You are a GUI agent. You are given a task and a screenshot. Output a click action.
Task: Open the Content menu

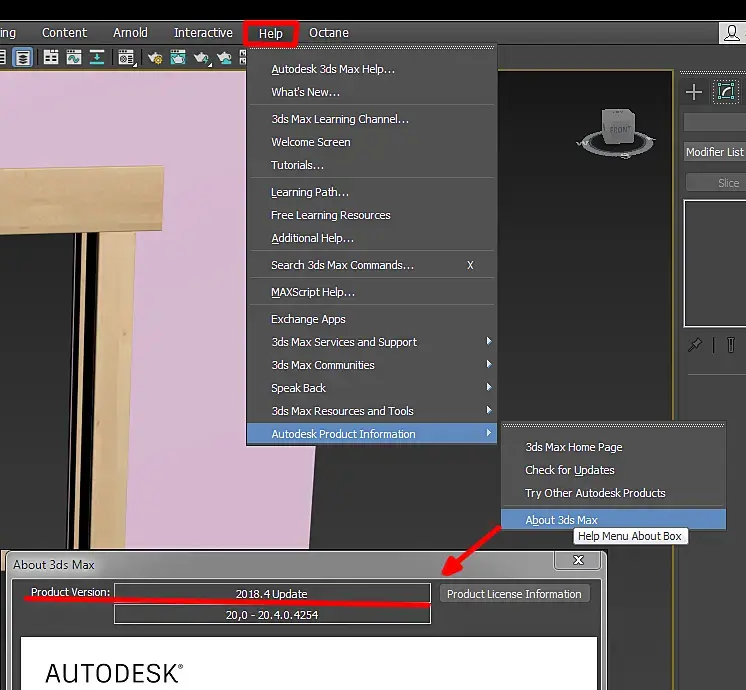(x=64, y=33)
